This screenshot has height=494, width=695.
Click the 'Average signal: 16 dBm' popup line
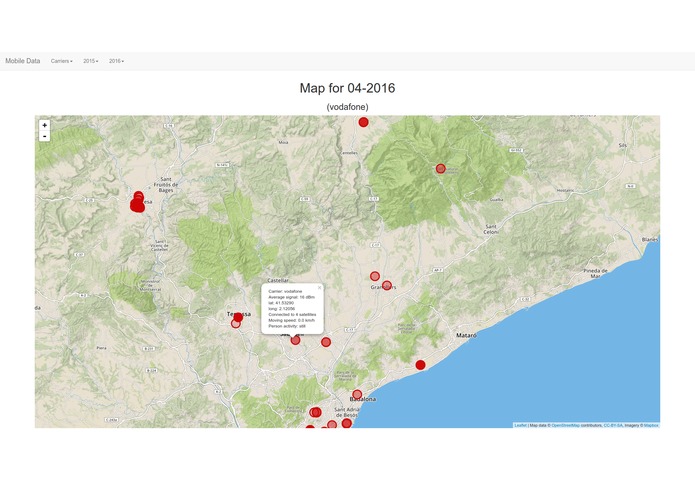coord(291,297)
